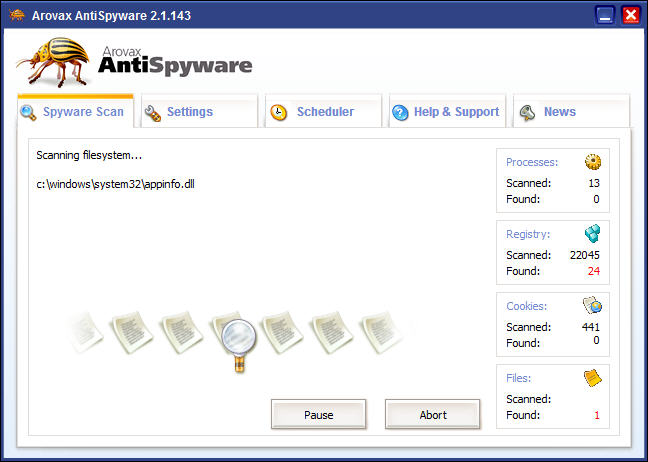
Task: Open the Scheduler tab
Action: [323, 111]
